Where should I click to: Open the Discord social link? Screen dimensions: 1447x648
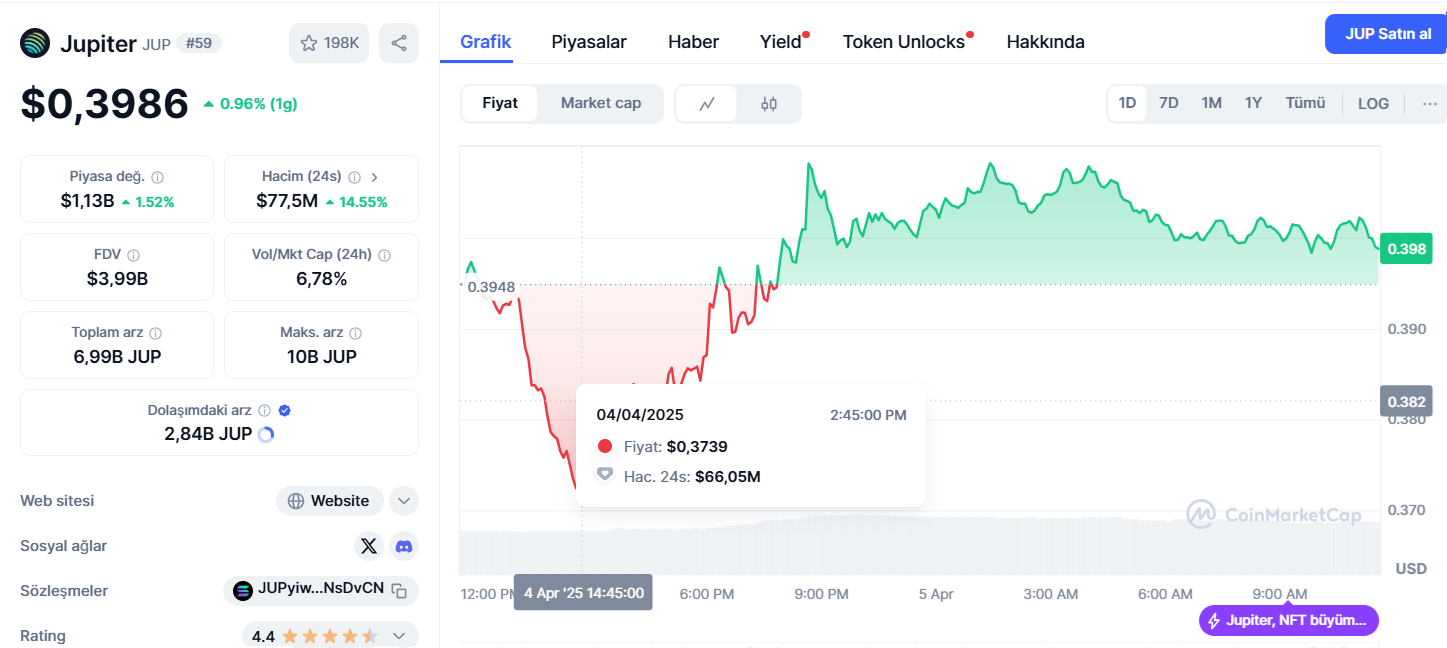404,546
